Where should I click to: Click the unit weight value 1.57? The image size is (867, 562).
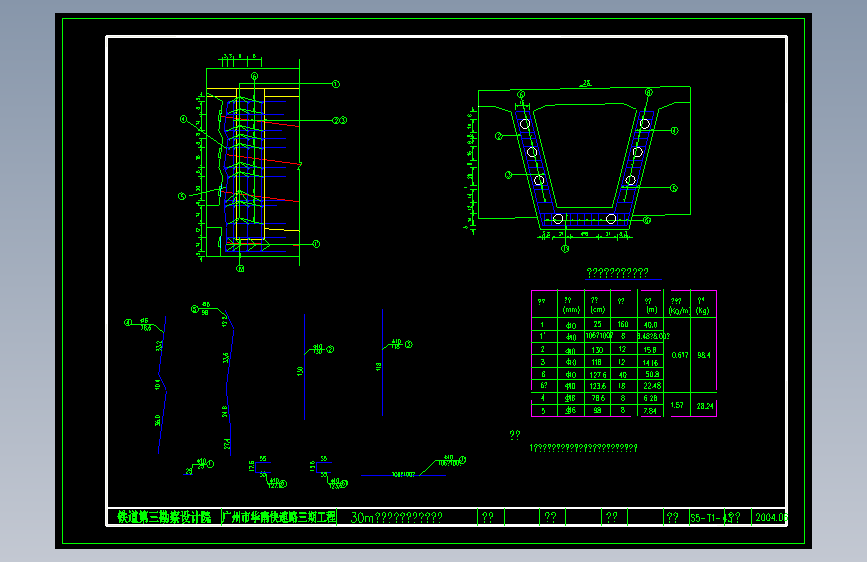pyautogui.click(x=677, y=405)
